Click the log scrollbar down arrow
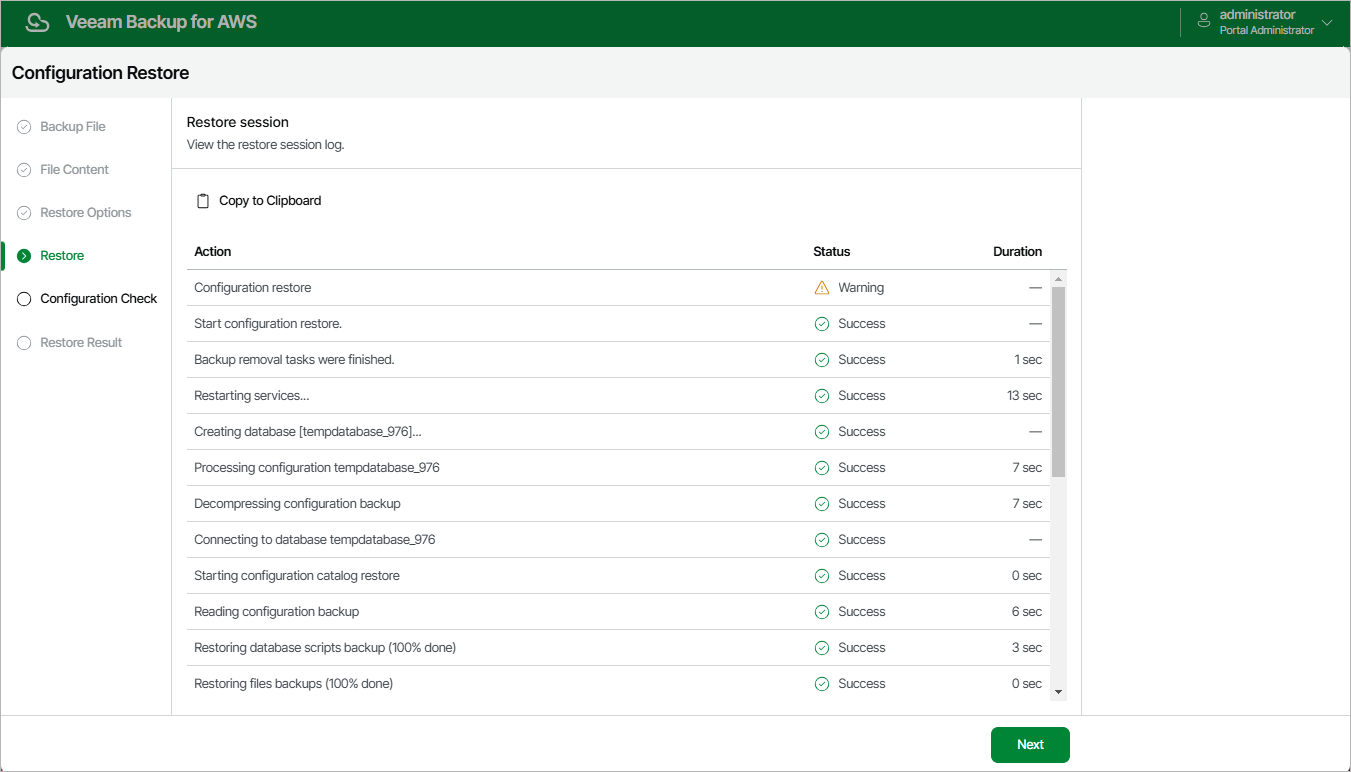 (1059, 690)
